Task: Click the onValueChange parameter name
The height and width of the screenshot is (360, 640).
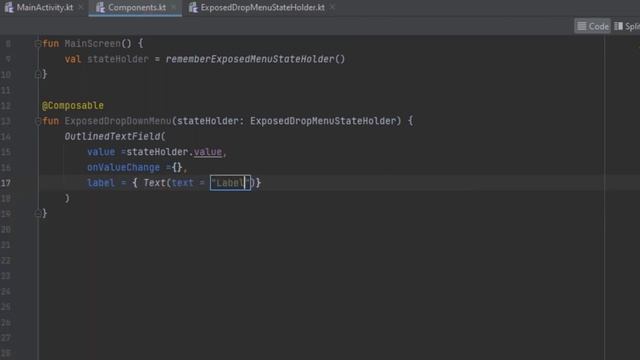Action: 123,167
